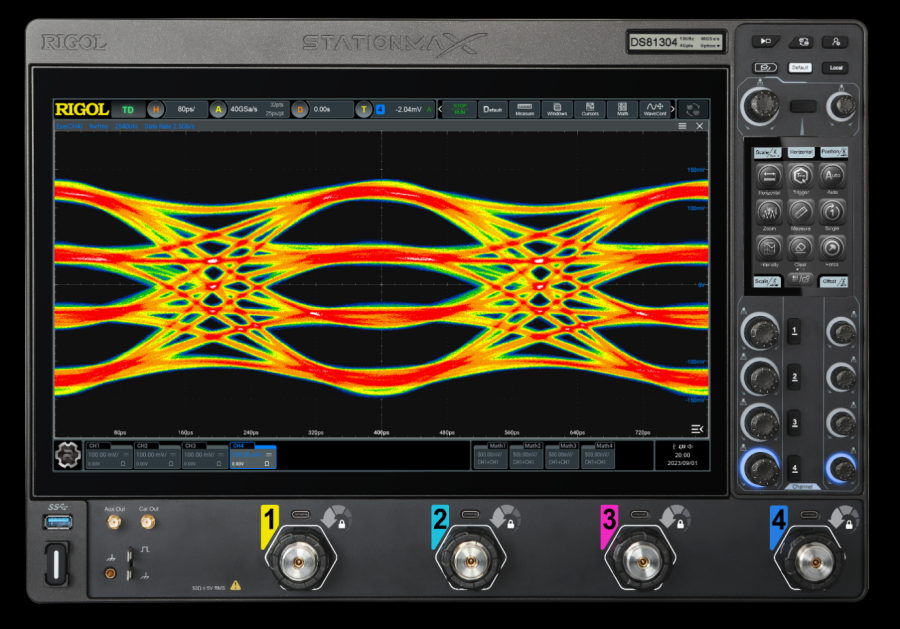
Task: Click the Eye(CH4) window title
Action: 69,126
